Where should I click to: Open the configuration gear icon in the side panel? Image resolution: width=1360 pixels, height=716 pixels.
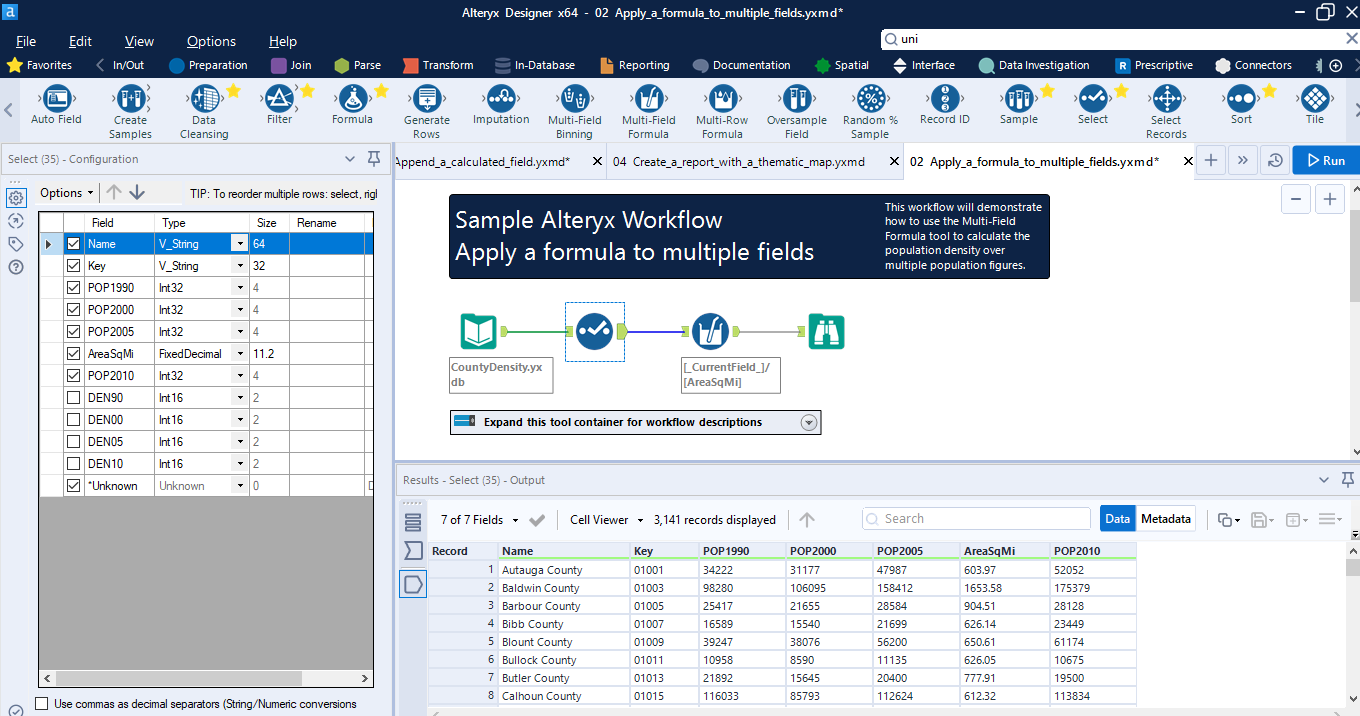click(x=15, y=198)
